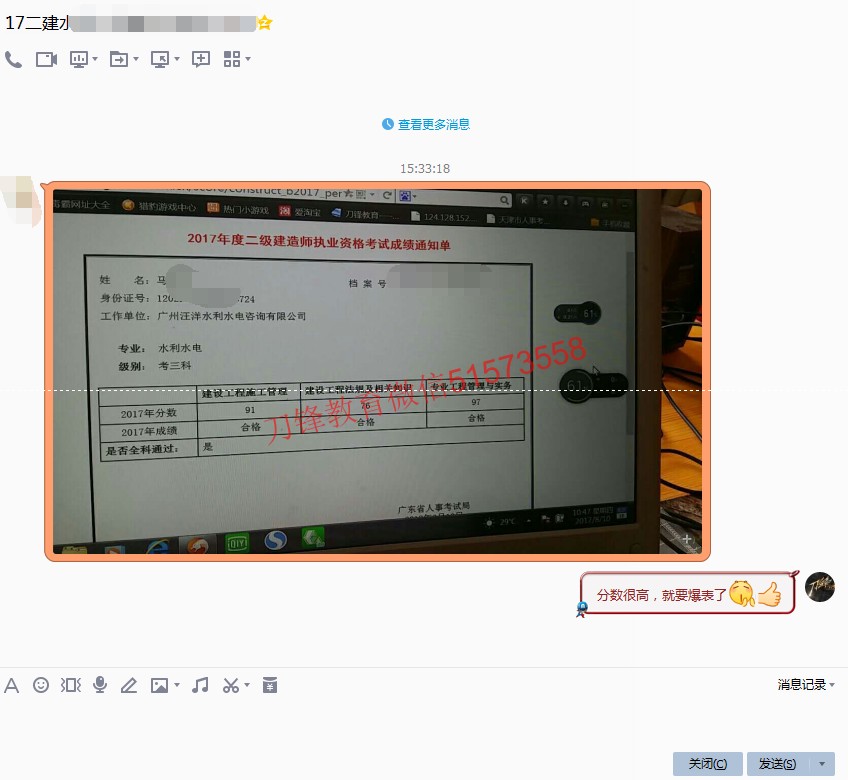Click the message input area
Image resolution: width=848 pixels, height=780 pixels.
pyautogui.click(x=424, y=722)
